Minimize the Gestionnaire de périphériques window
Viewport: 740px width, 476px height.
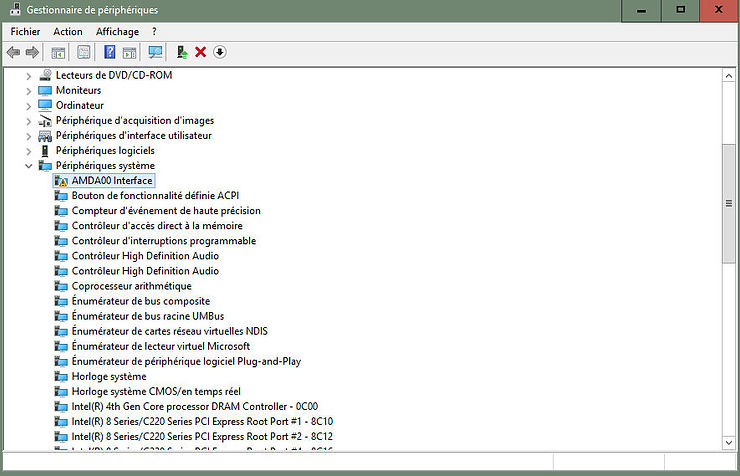pyautogui.click(x=641, y=10)
